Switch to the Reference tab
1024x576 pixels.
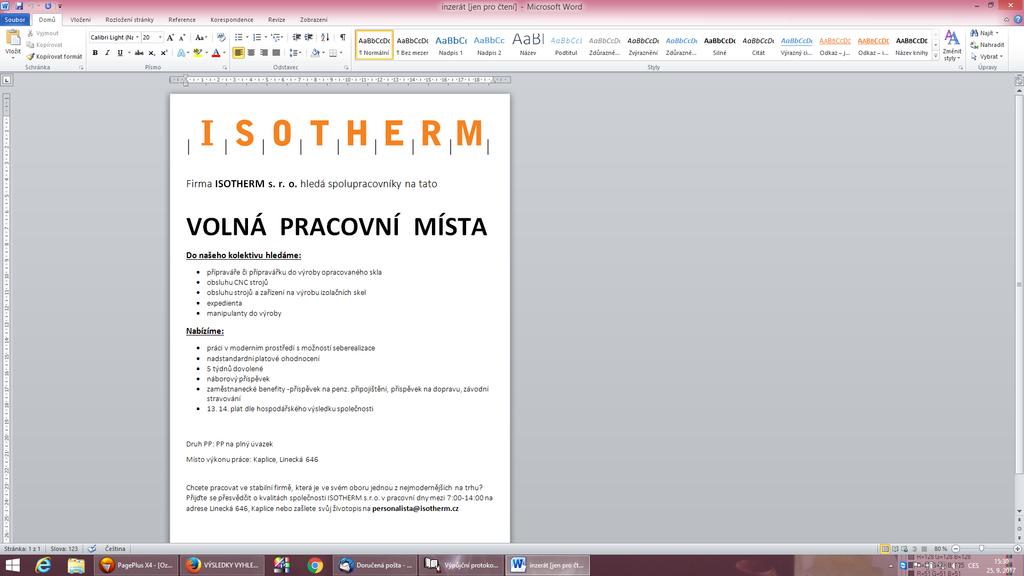(182, 20)
